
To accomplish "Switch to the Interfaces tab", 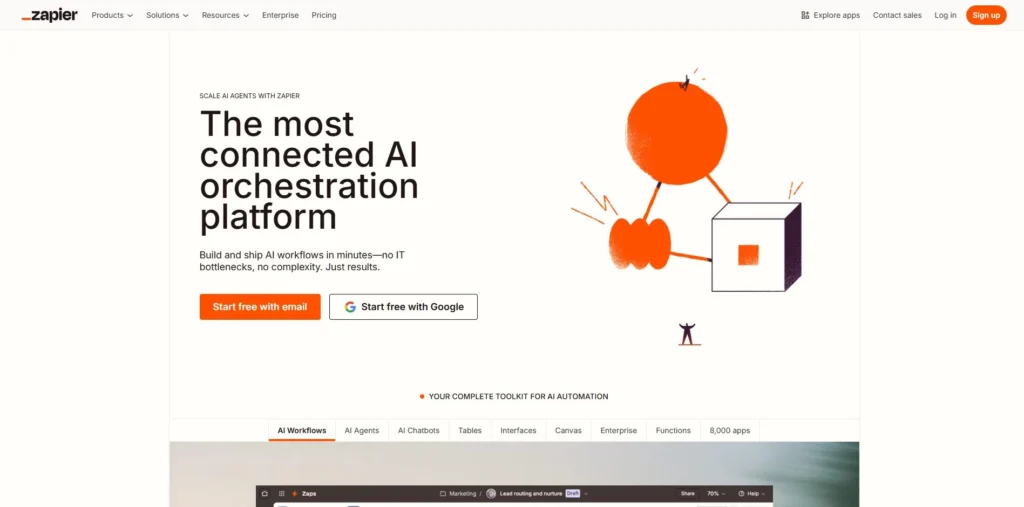I will click(518, 431).
